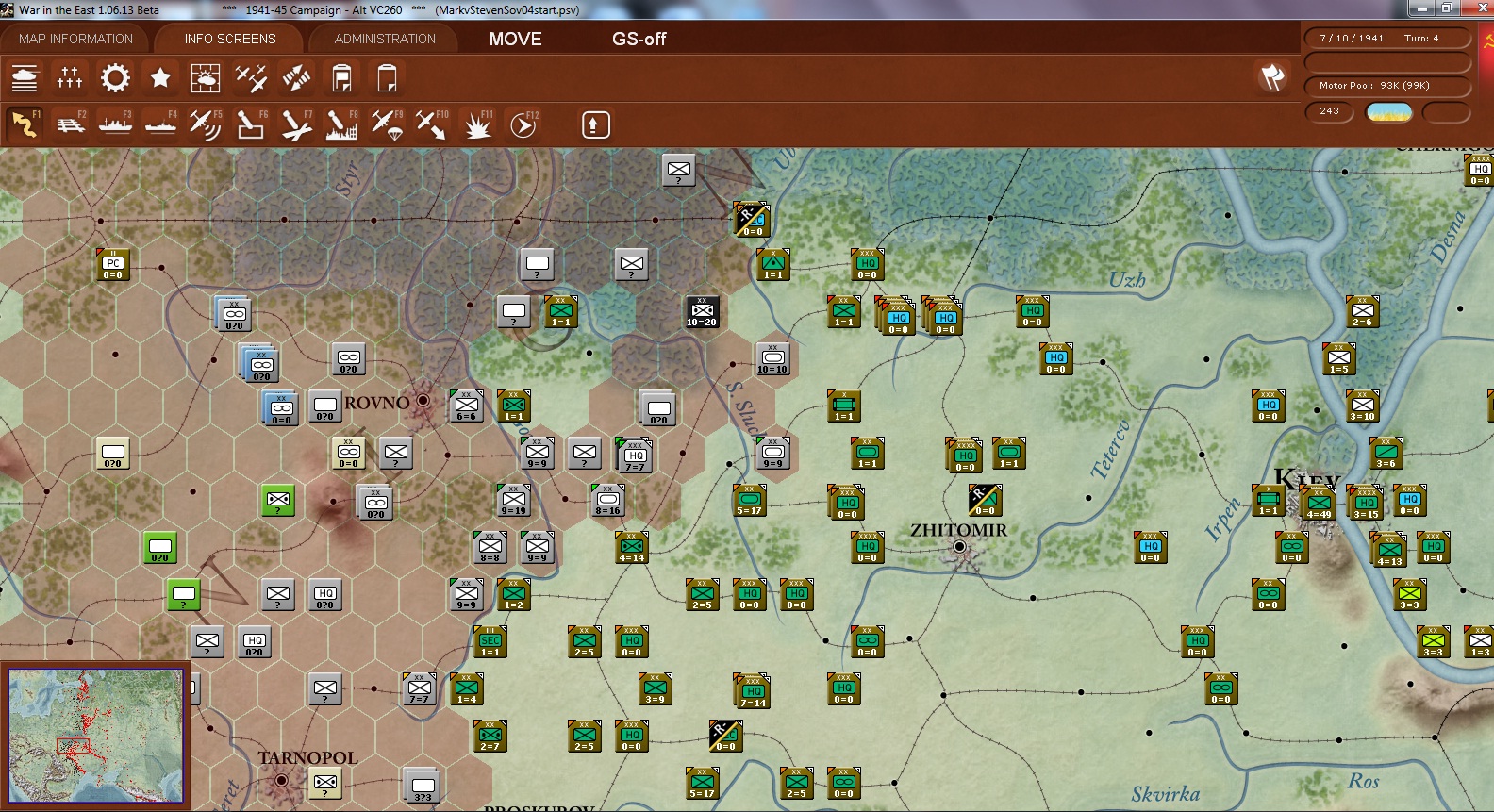Select the 3=9 Soviet unit counter
Screen dimensions: 1494x812
pos(655,688)
